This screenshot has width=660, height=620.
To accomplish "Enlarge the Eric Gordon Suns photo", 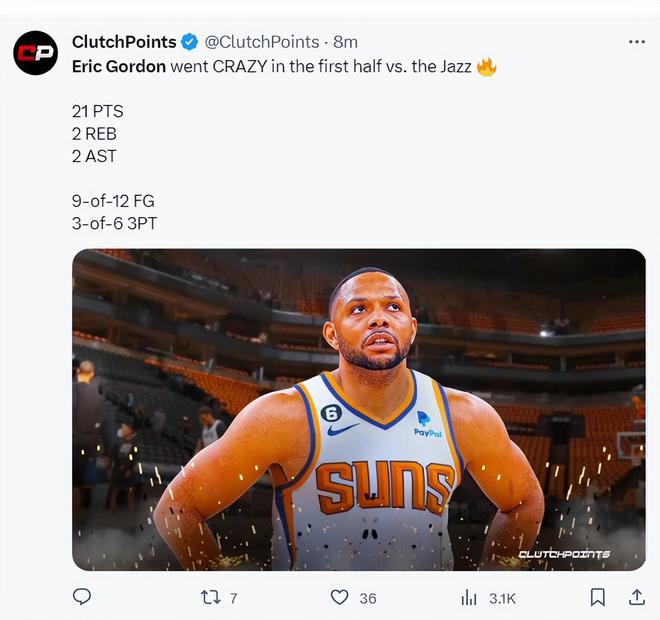I will click(x=358, y=410).
